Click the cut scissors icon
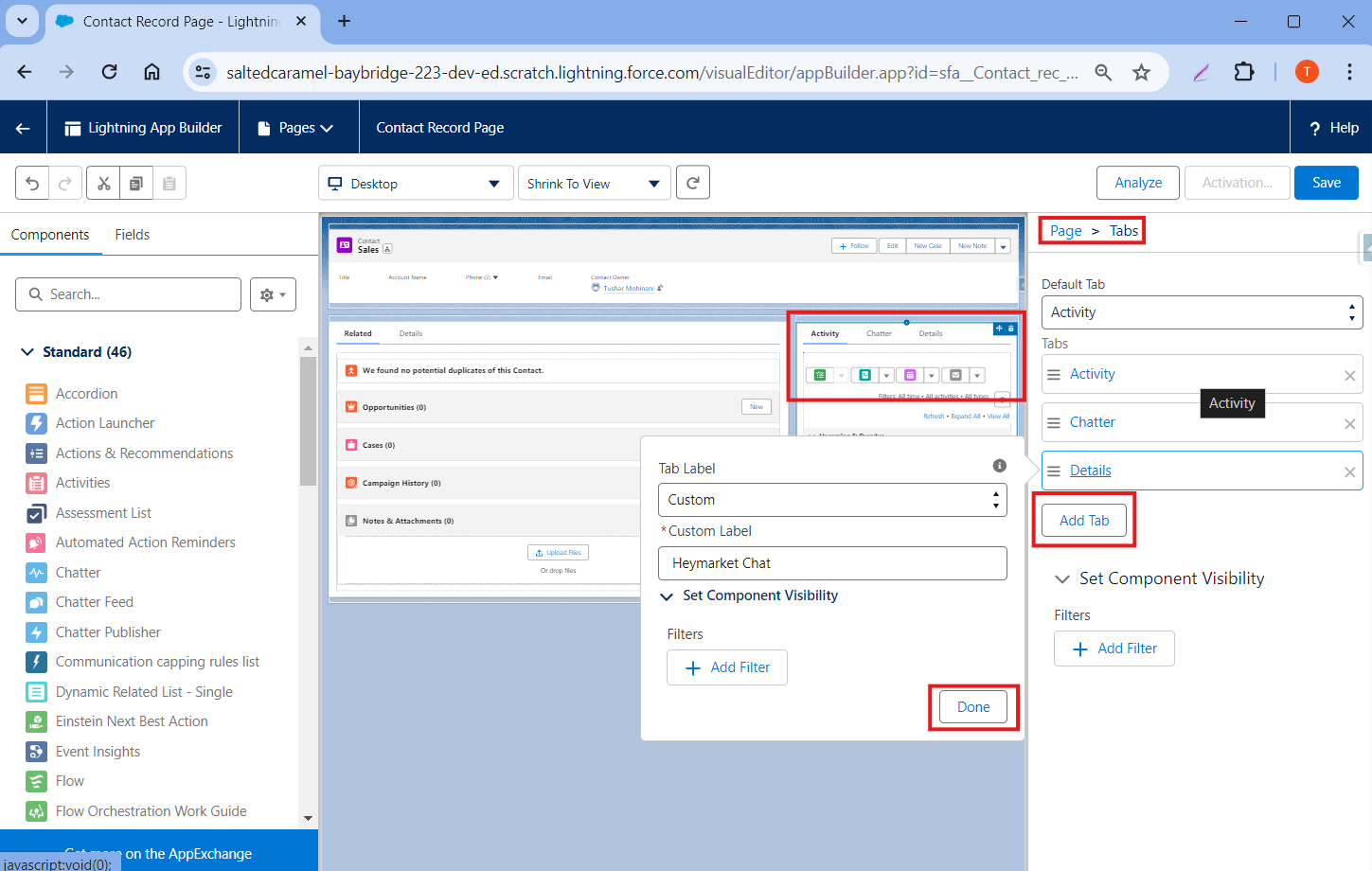Viewport: 1372px width, 871px height. (103, 183)
